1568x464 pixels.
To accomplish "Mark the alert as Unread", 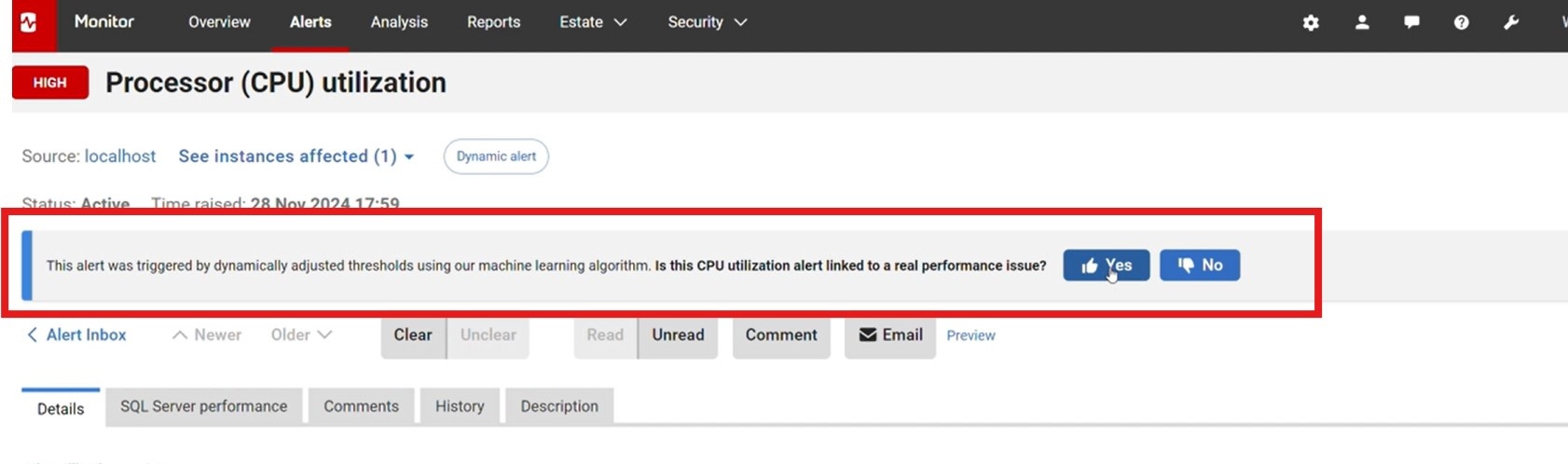I will tap(678, 335).
